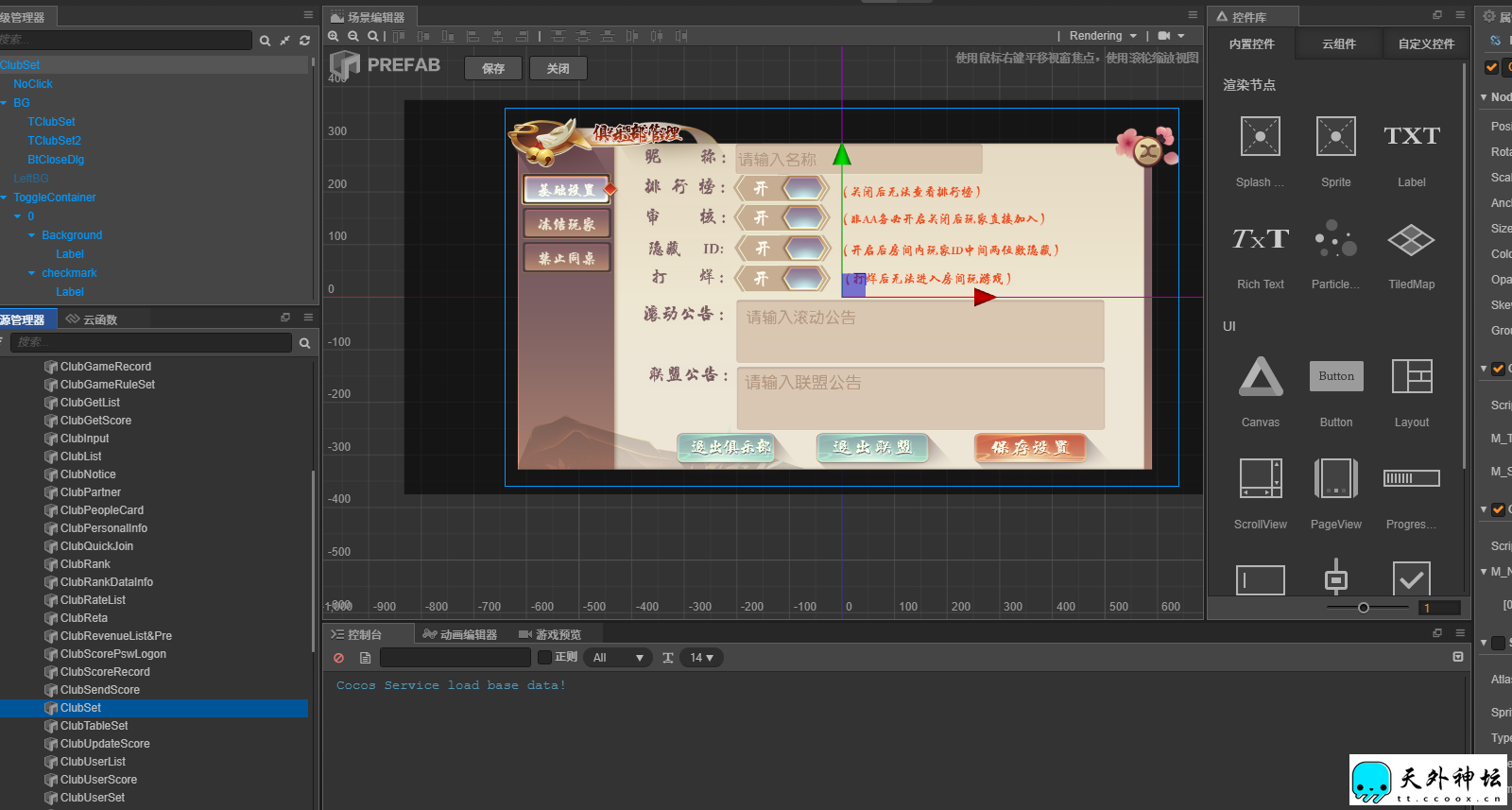Select the TiledMap widget
The width and height of the screenshot is (1512, 810).
pyautogui.click(x=1411, y=239)
